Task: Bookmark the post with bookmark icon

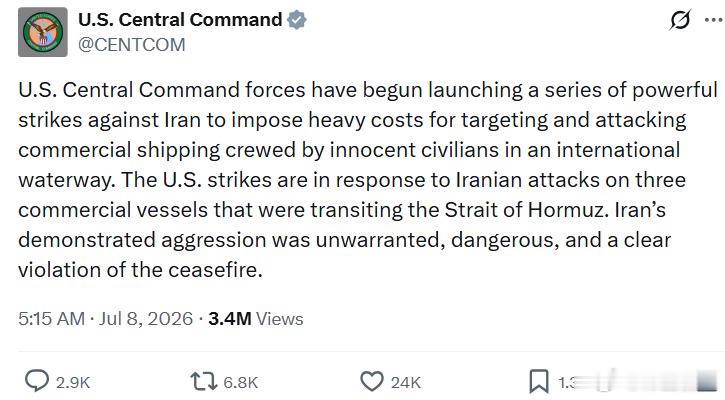Action: point(539,382)
